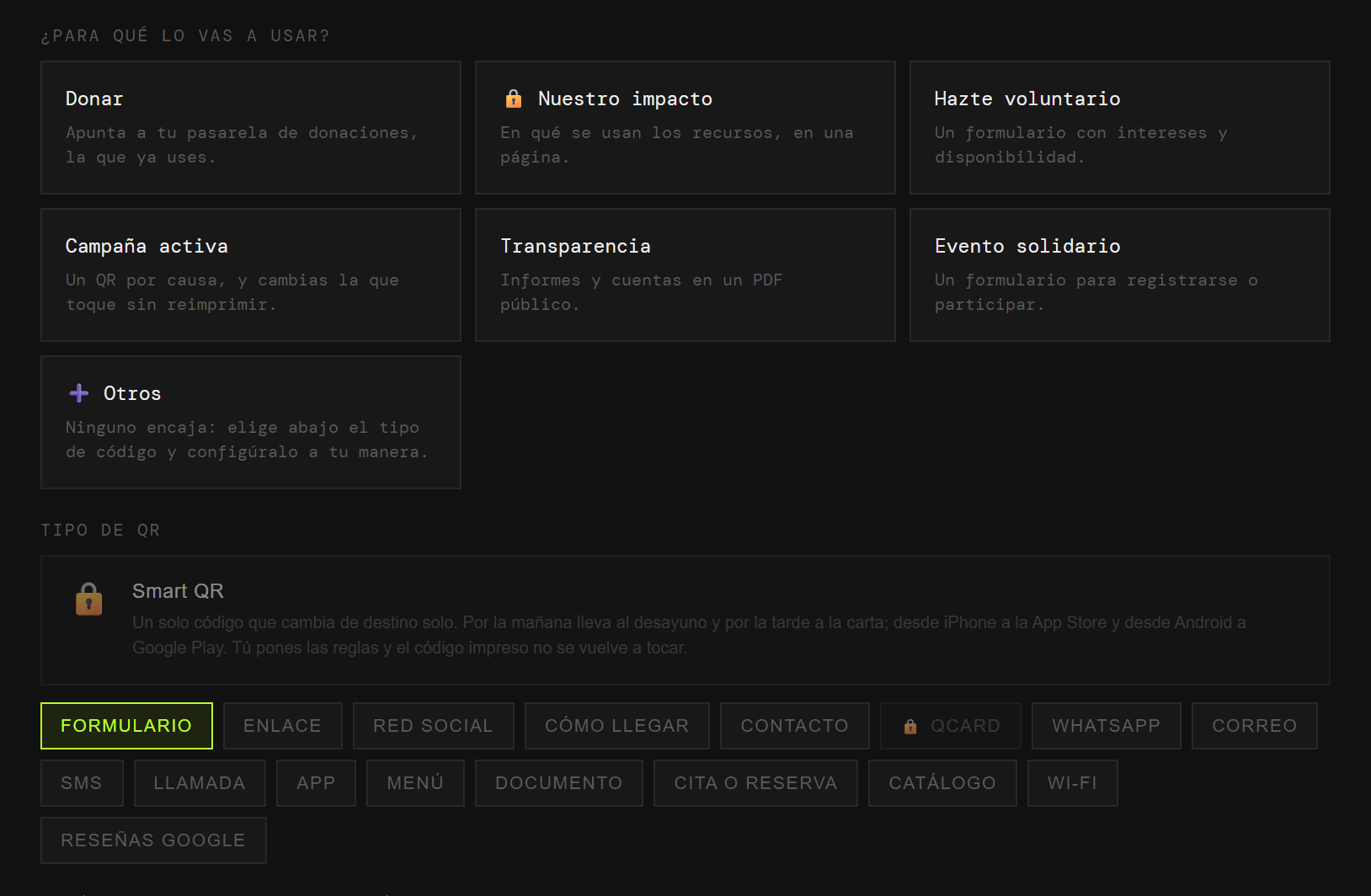Click text 'Un formulario para registrarse o participar.'

click(x=1096, y=292)
